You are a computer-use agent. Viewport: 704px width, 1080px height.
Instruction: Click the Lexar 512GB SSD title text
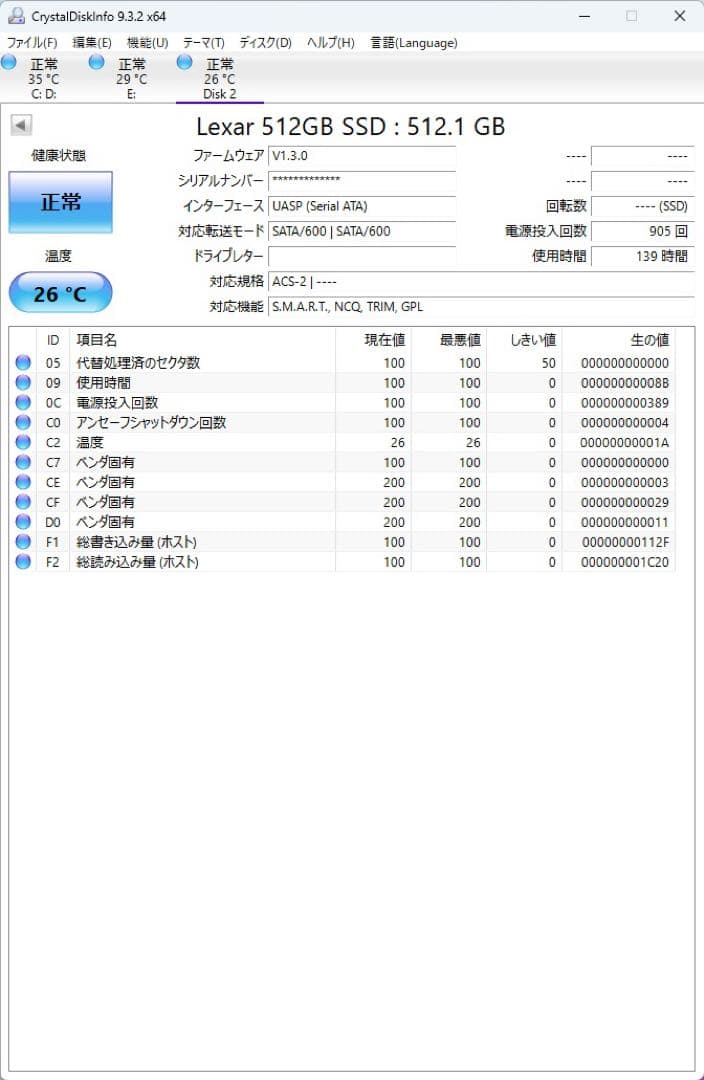tap(350, 126)
